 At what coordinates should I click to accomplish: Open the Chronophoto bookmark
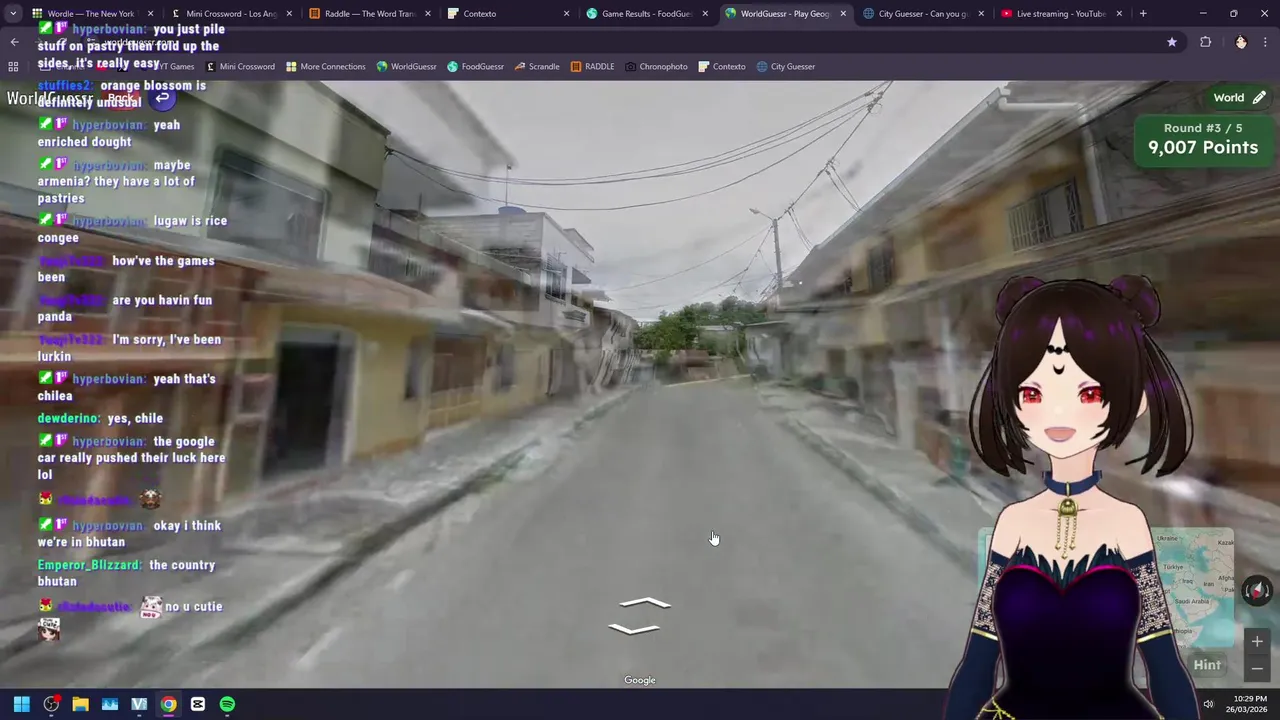[656, 66]
